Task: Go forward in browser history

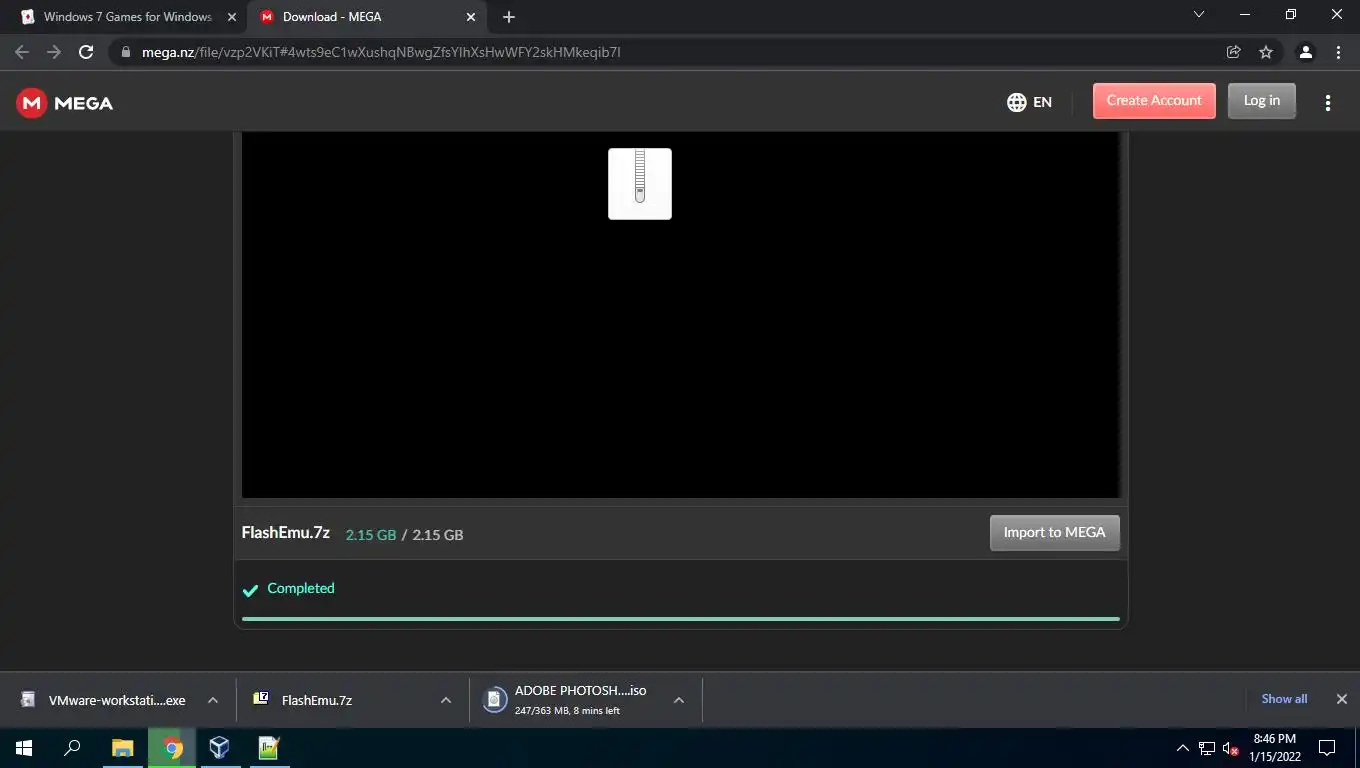Action: coord(54,52)
